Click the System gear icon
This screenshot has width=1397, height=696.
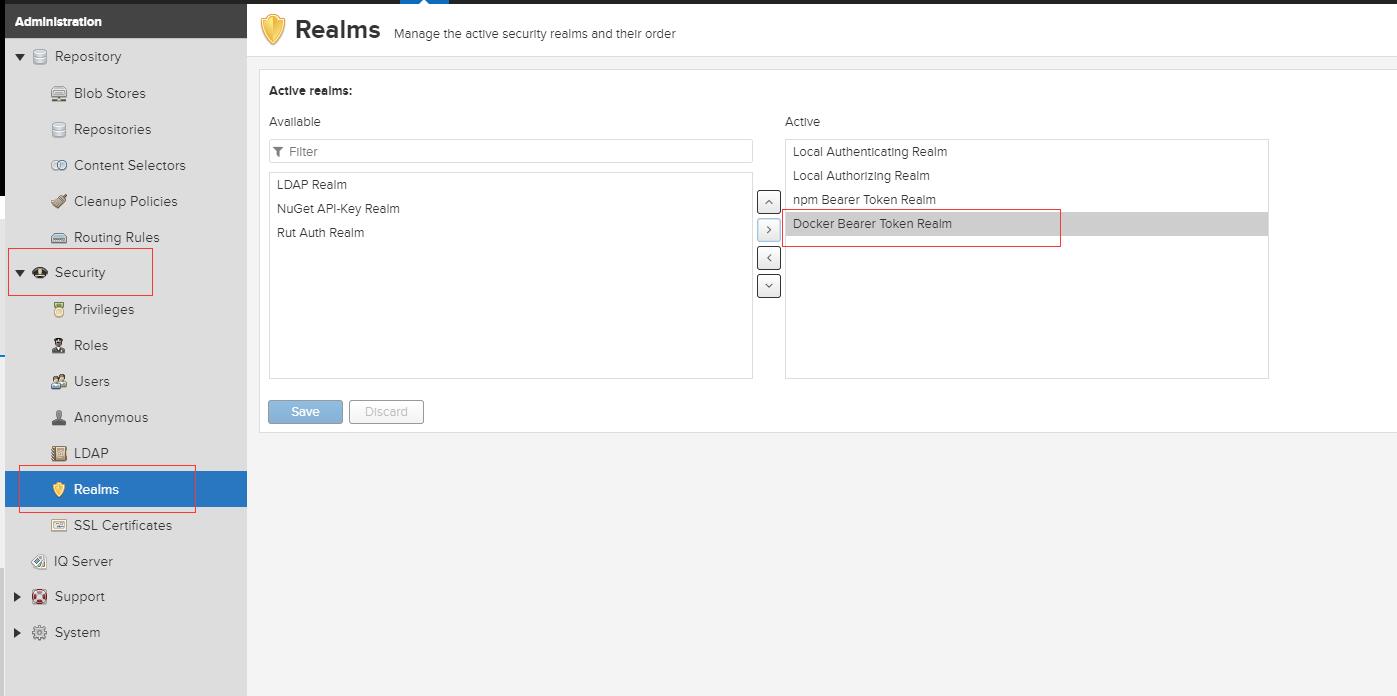[40, 633]
